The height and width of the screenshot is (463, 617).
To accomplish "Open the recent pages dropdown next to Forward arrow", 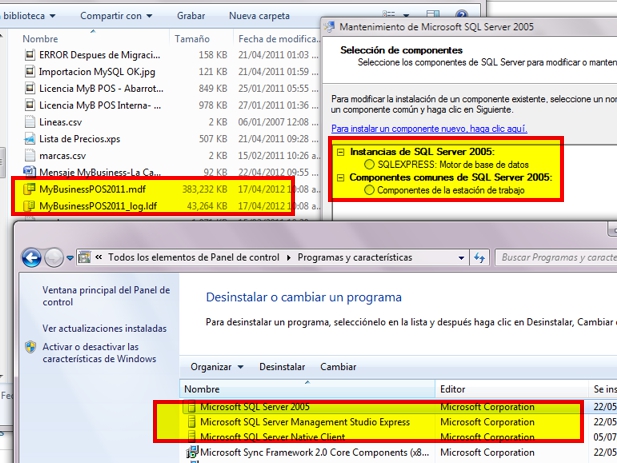I will pos(70,258).
